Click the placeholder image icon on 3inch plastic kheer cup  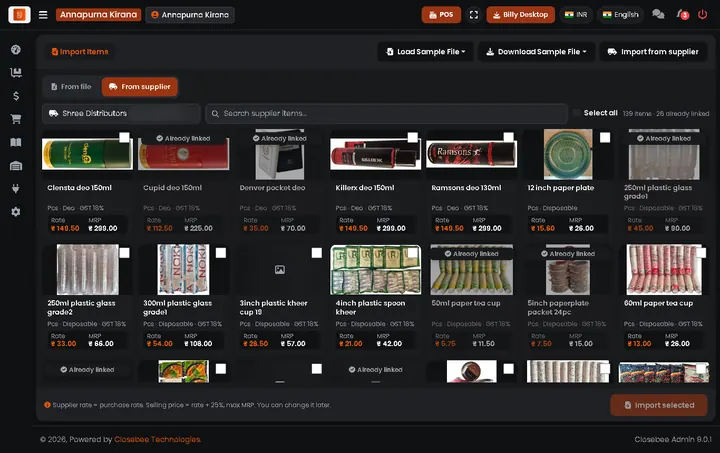pos(280,270)
